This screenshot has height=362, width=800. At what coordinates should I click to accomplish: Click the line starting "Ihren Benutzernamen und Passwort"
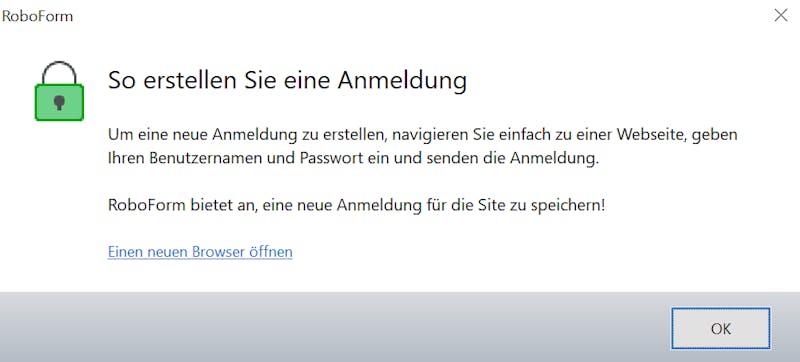point(353,159)
